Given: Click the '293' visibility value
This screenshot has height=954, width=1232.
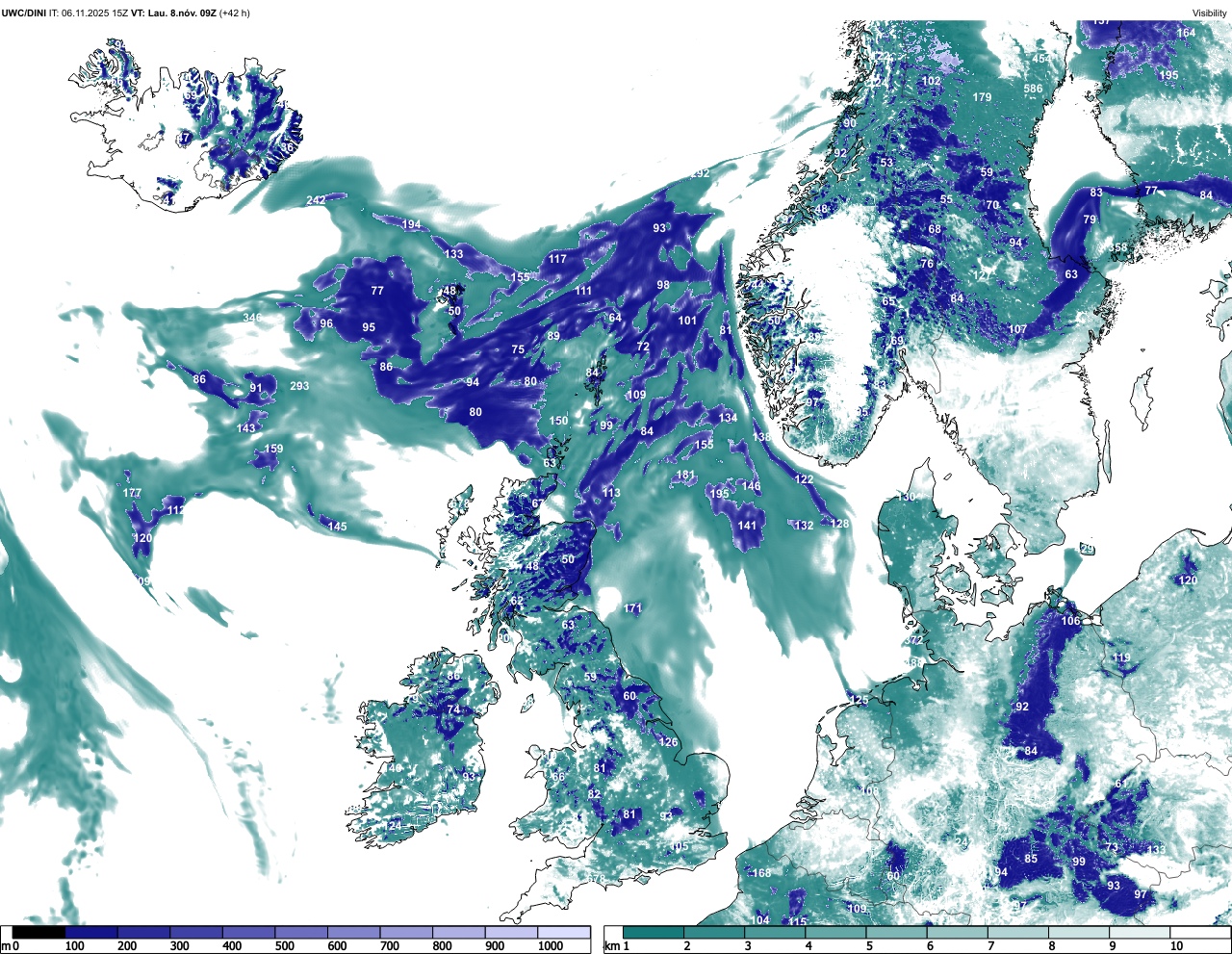Looking at the screenshot, I should (299, 386).
